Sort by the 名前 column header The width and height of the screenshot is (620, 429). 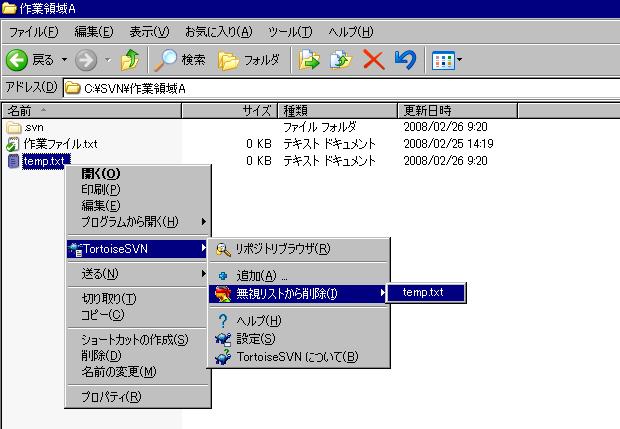coord(92,111)
